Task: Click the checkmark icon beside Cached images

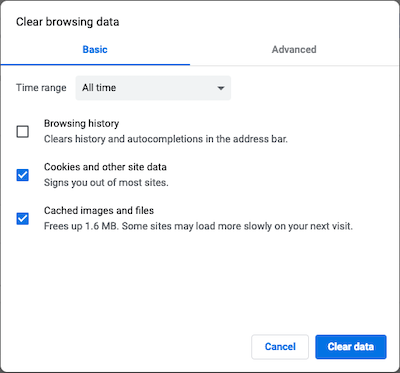Action: tap(23, 219)
